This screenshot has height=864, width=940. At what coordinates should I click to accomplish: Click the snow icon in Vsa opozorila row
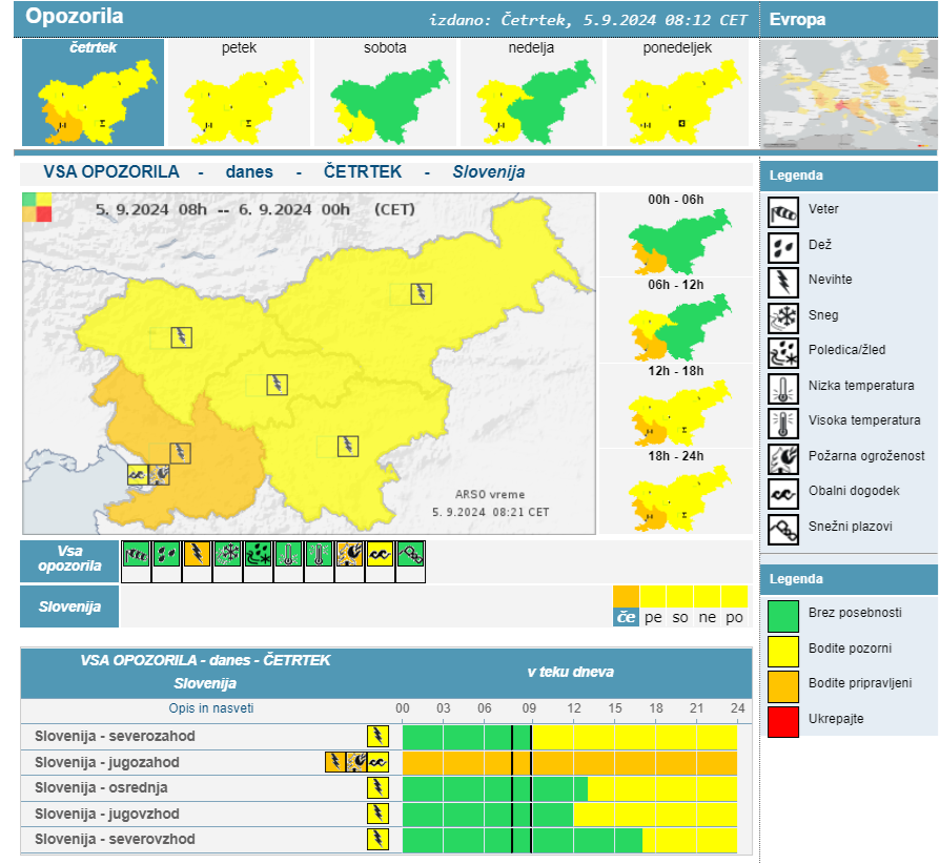pyautogui.click(x=227, y=553)
